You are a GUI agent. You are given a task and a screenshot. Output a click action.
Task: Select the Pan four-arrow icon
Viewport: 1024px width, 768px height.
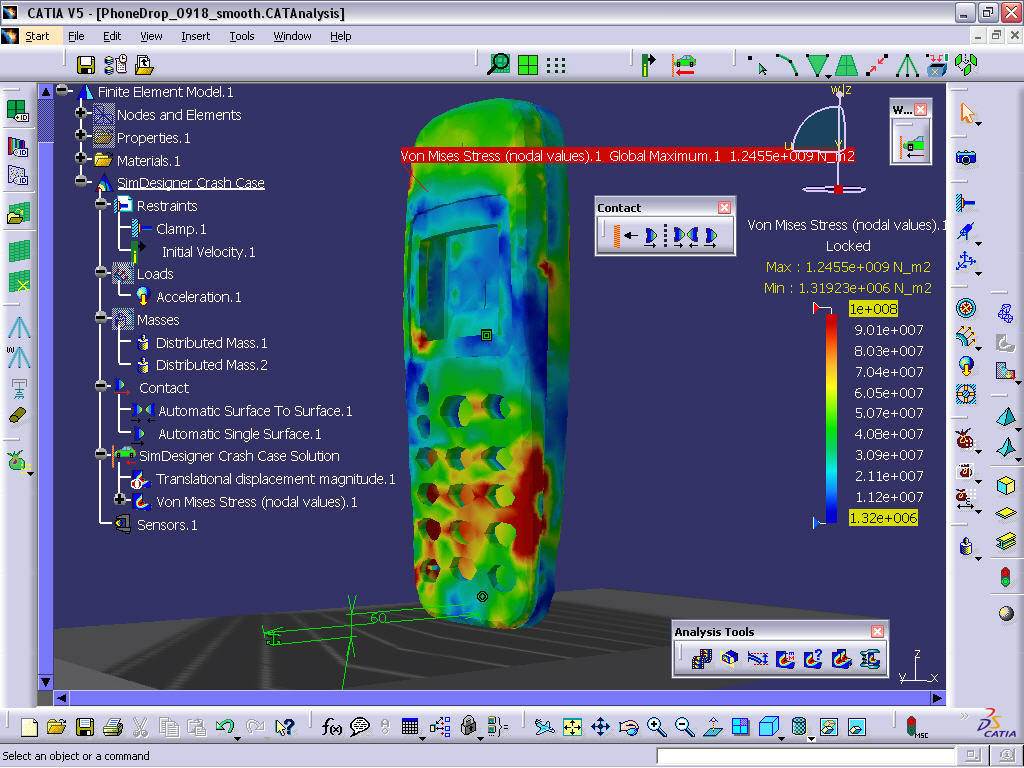pyautogui.click(x=600, y=727)
